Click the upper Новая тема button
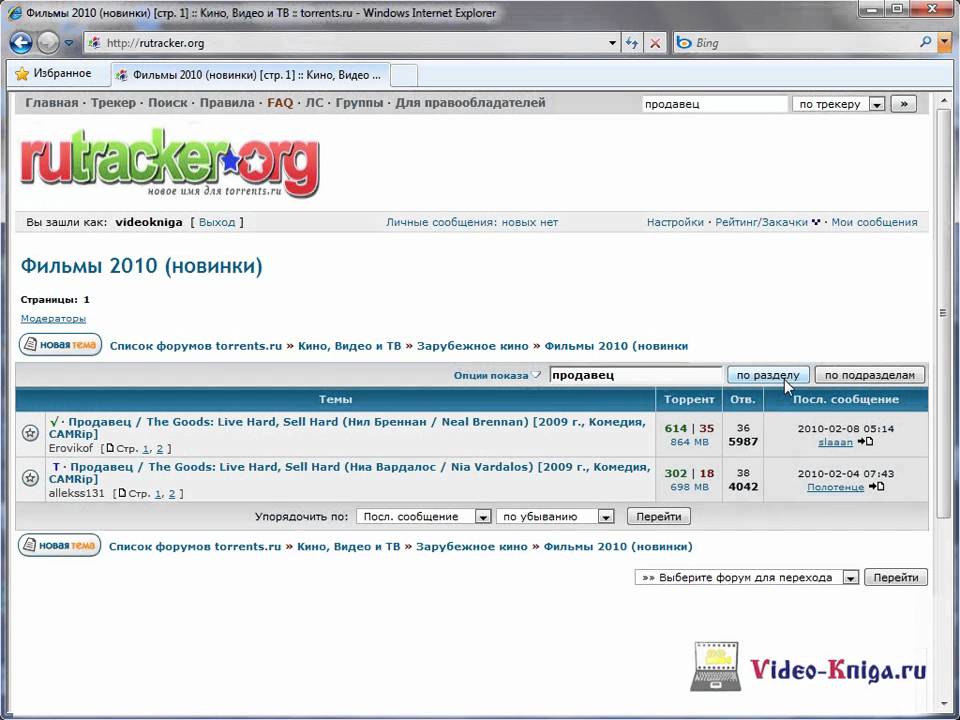The width and height of the screenshot is (960, 720). [60, 345]
